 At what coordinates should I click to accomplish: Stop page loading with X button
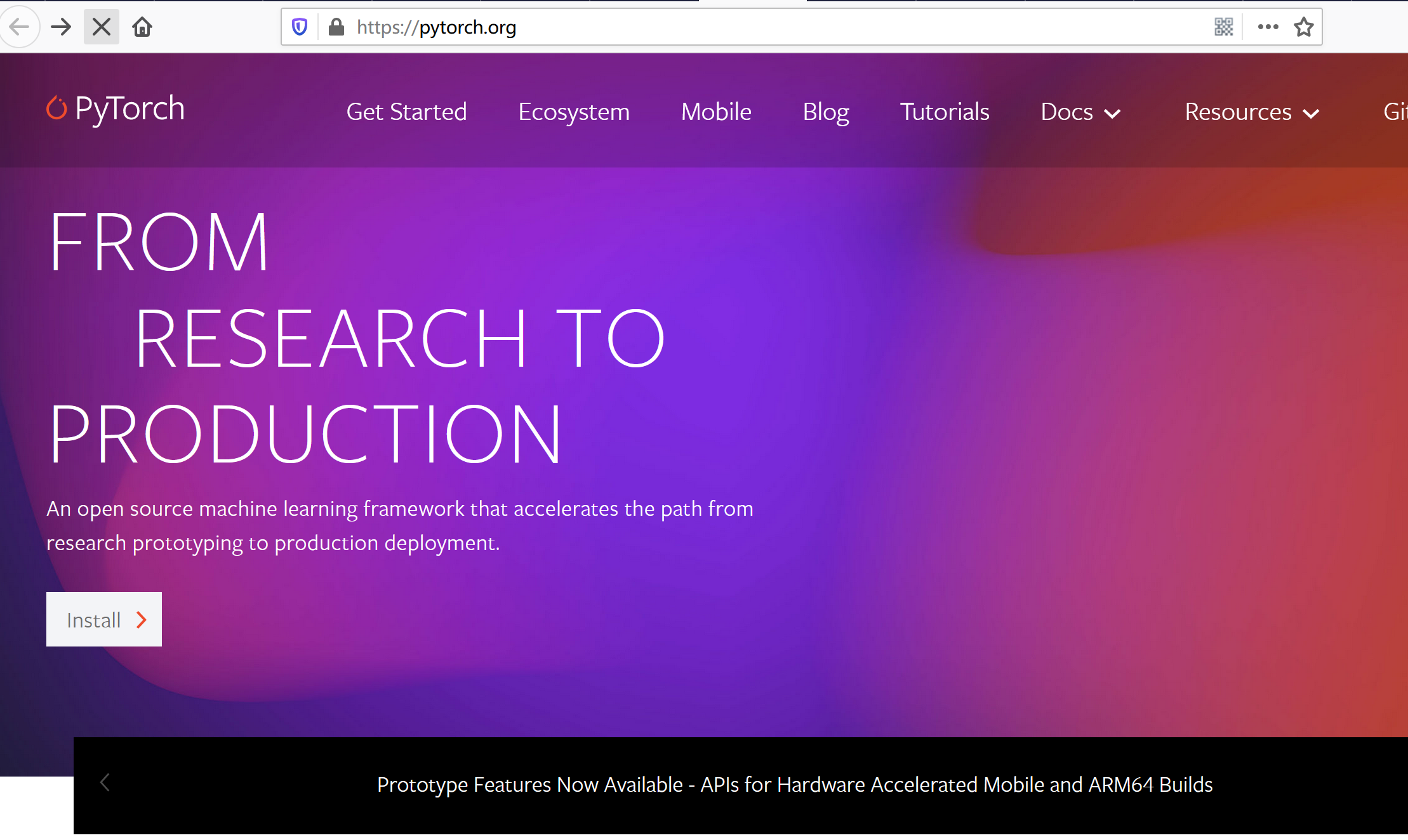click(x=102, y=27)
